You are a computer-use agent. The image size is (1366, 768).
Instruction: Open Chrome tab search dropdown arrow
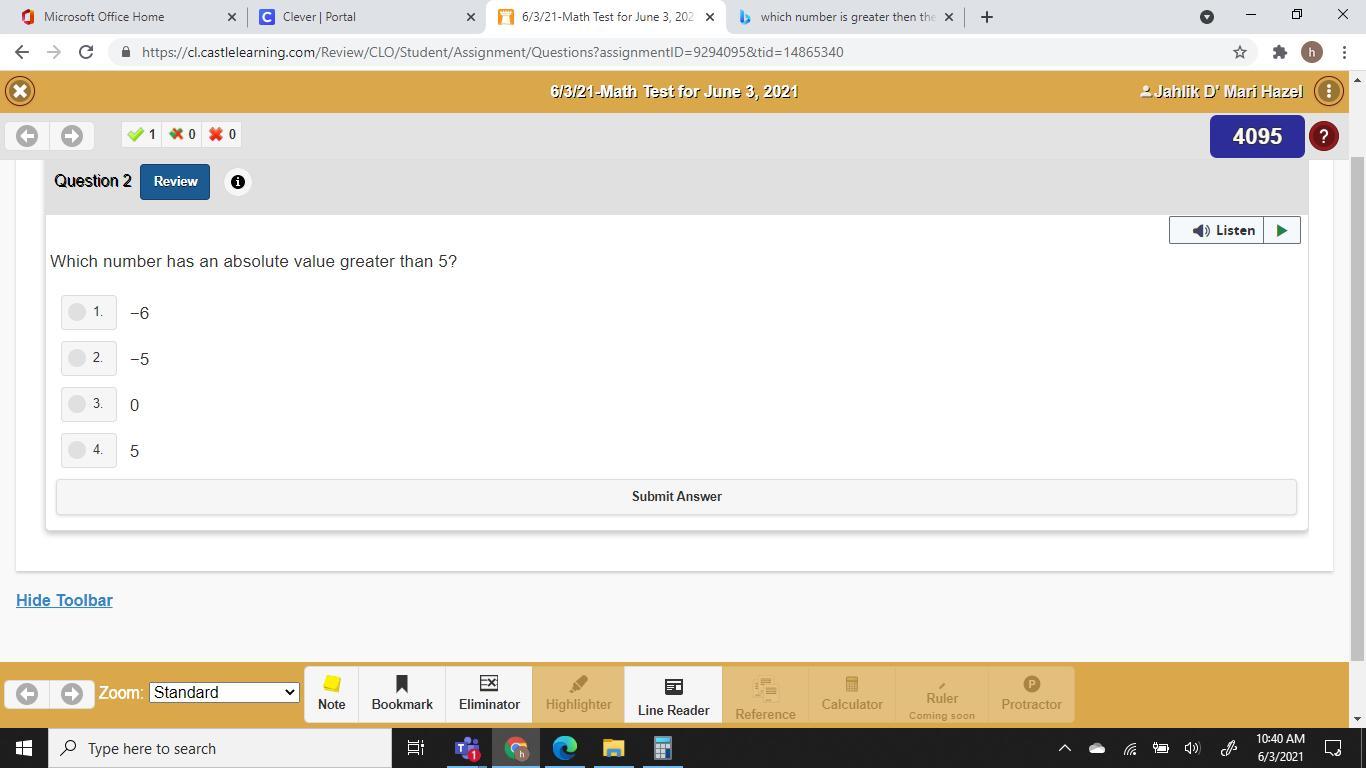click(1206, 17)
